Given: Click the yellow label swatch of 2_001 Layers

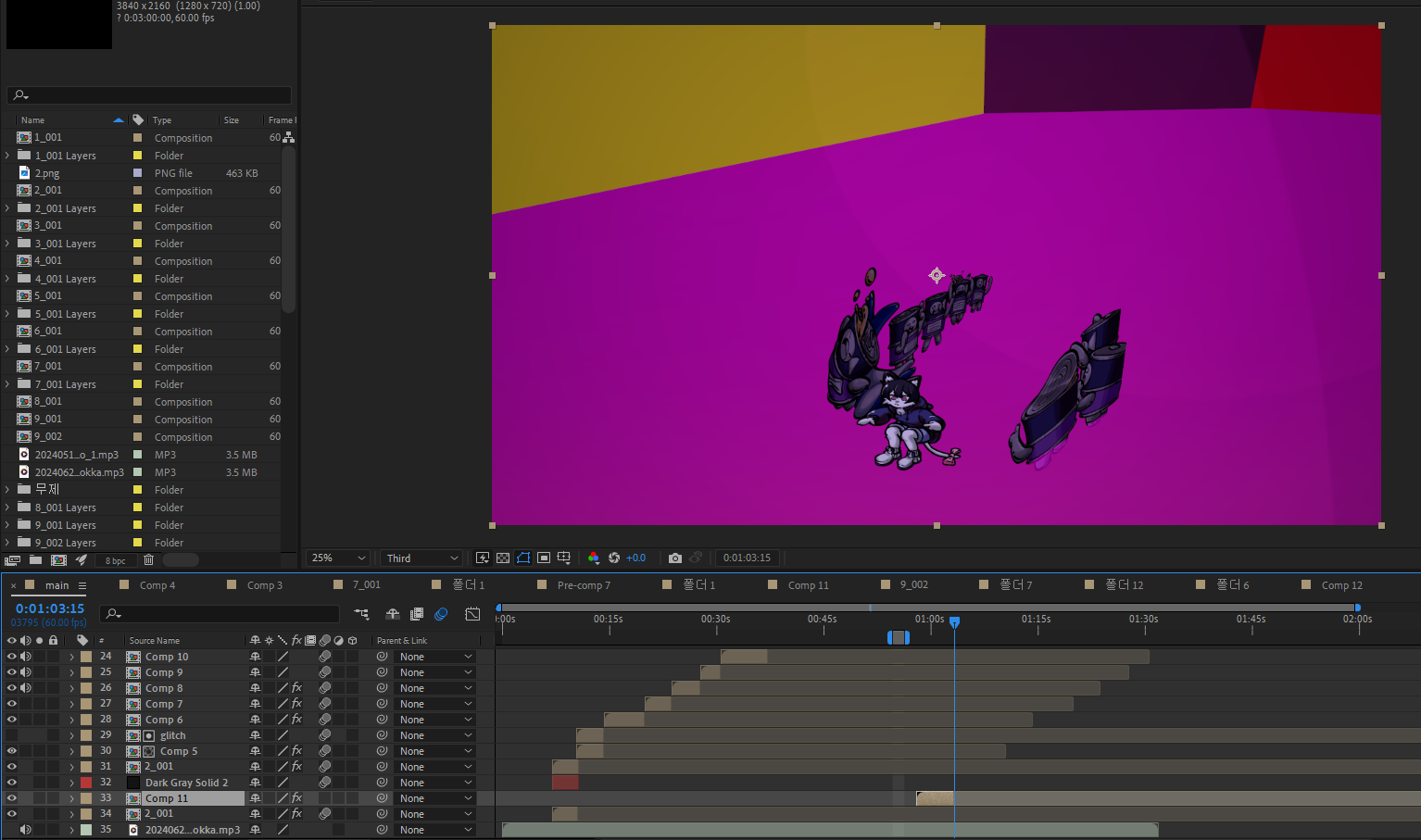Looking at the screenshot, I should click(x=138, y=208).
